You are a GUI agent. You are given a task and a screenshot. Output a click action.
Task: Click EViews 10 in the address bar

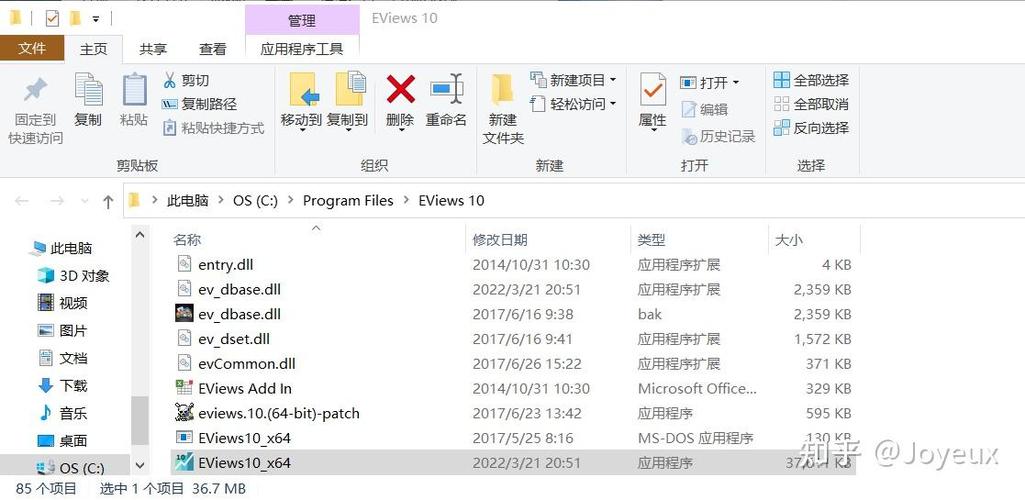451,201
